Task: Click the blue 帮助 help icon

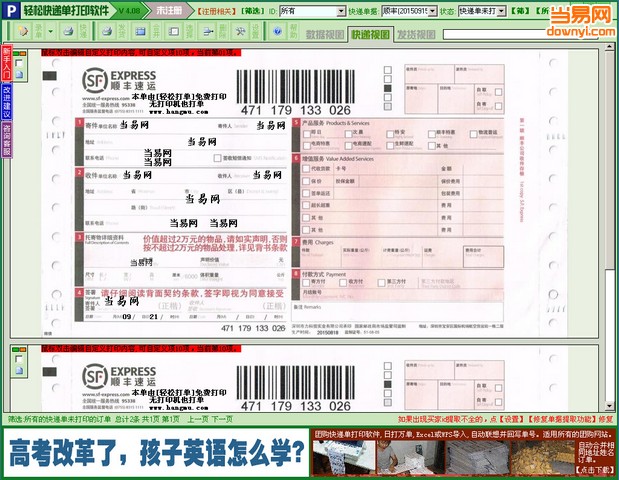Action: coord(278,31)
